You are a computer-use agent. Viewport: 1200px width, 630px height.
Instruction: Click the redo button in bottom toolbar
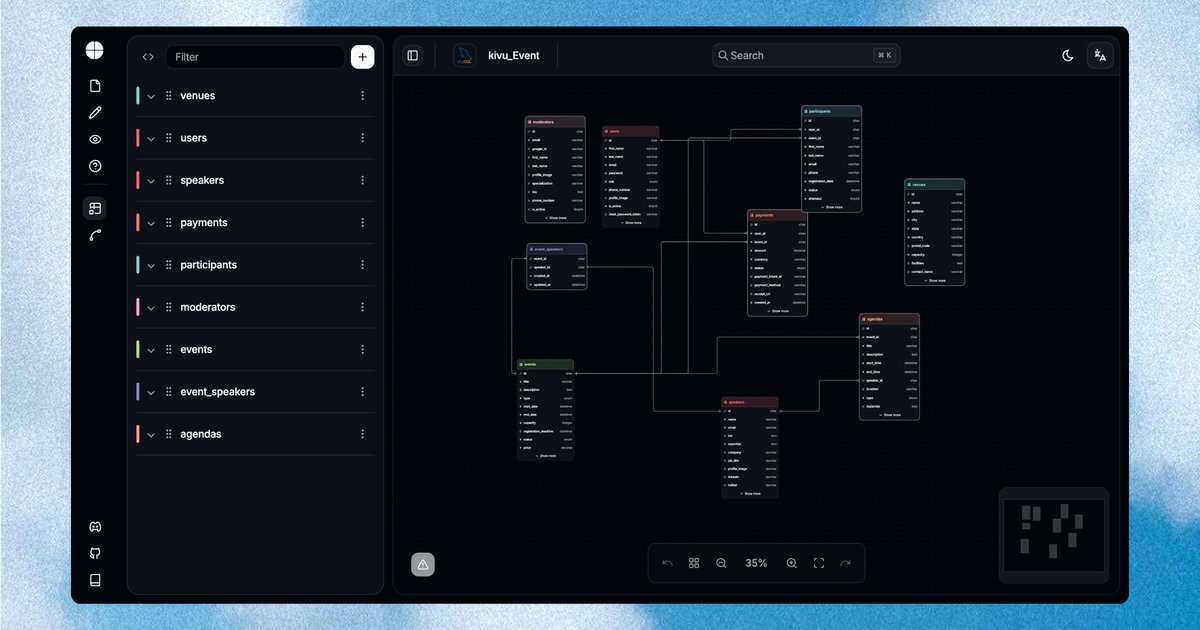(x=845, y=564)
